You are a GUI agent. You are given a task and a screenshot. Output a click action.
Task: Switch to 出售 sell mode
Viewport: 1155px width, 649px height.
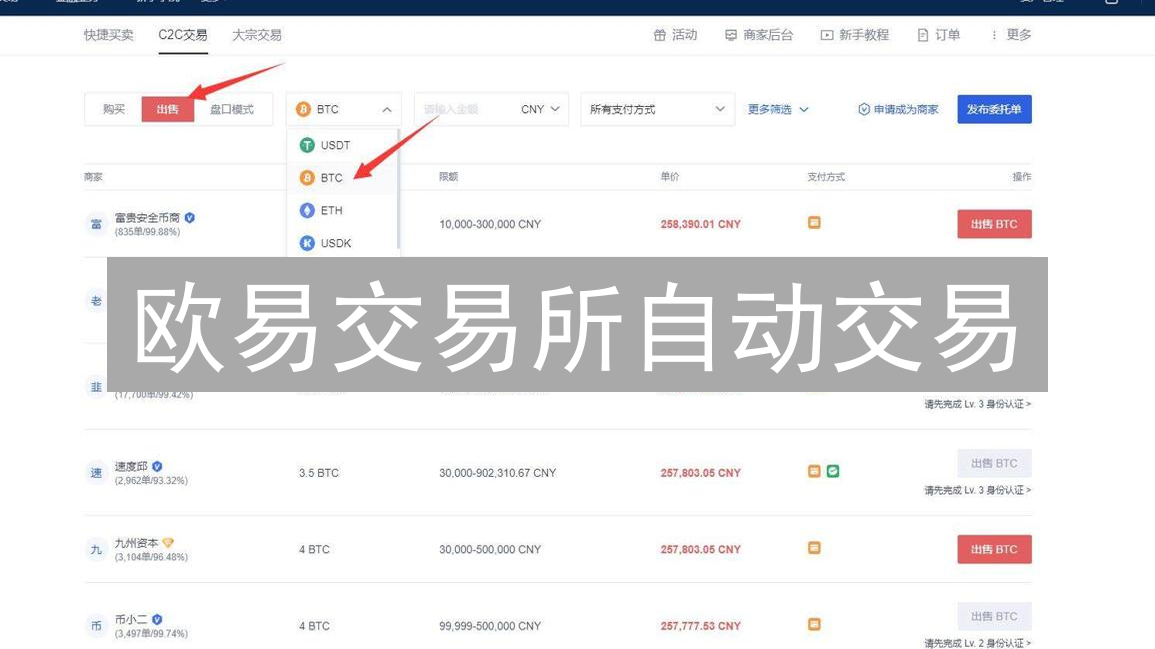pos(168,109)
